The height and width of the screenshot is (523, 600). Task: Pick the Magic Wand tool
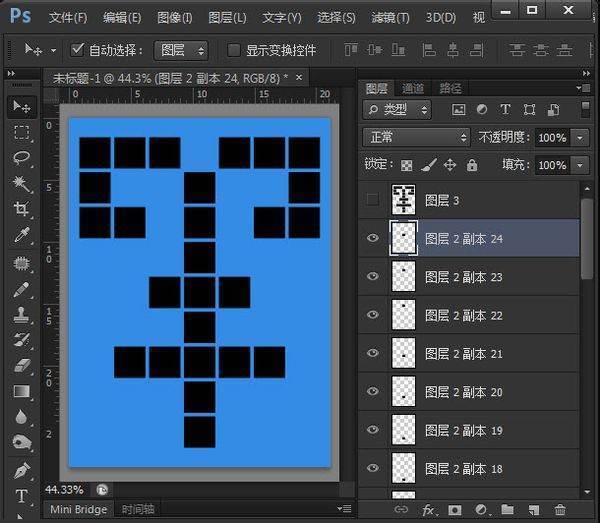point(21,184)
